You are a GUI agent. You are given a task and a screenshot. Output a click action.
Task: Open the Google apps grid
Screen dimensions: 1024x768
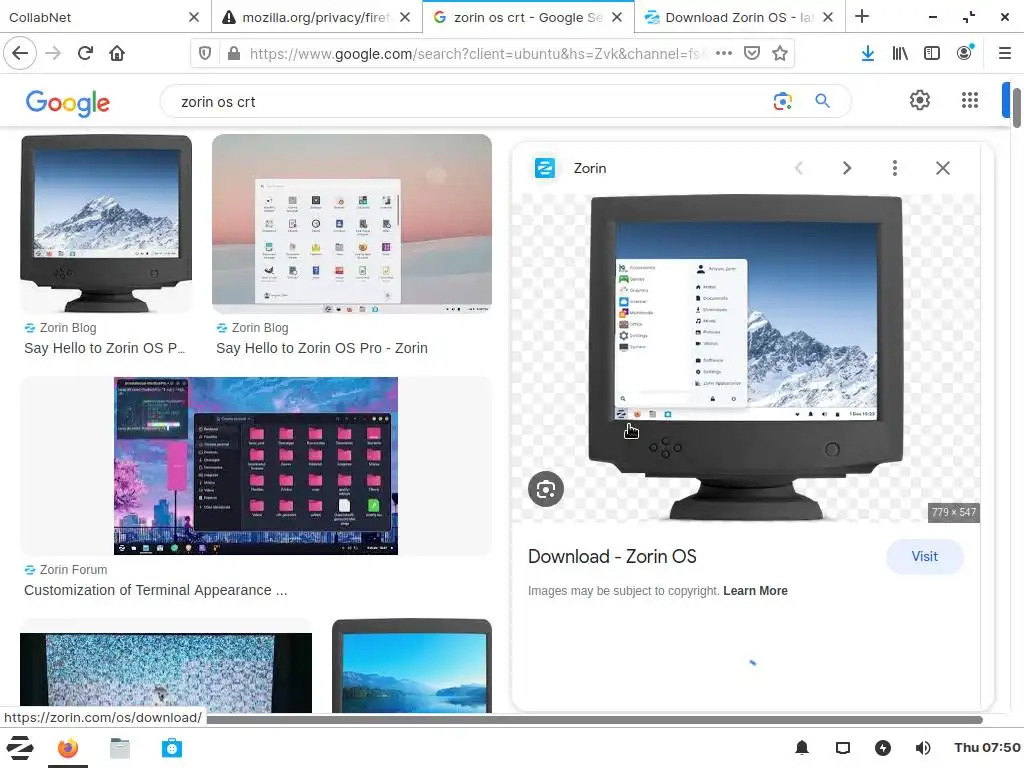coord(970,100)
